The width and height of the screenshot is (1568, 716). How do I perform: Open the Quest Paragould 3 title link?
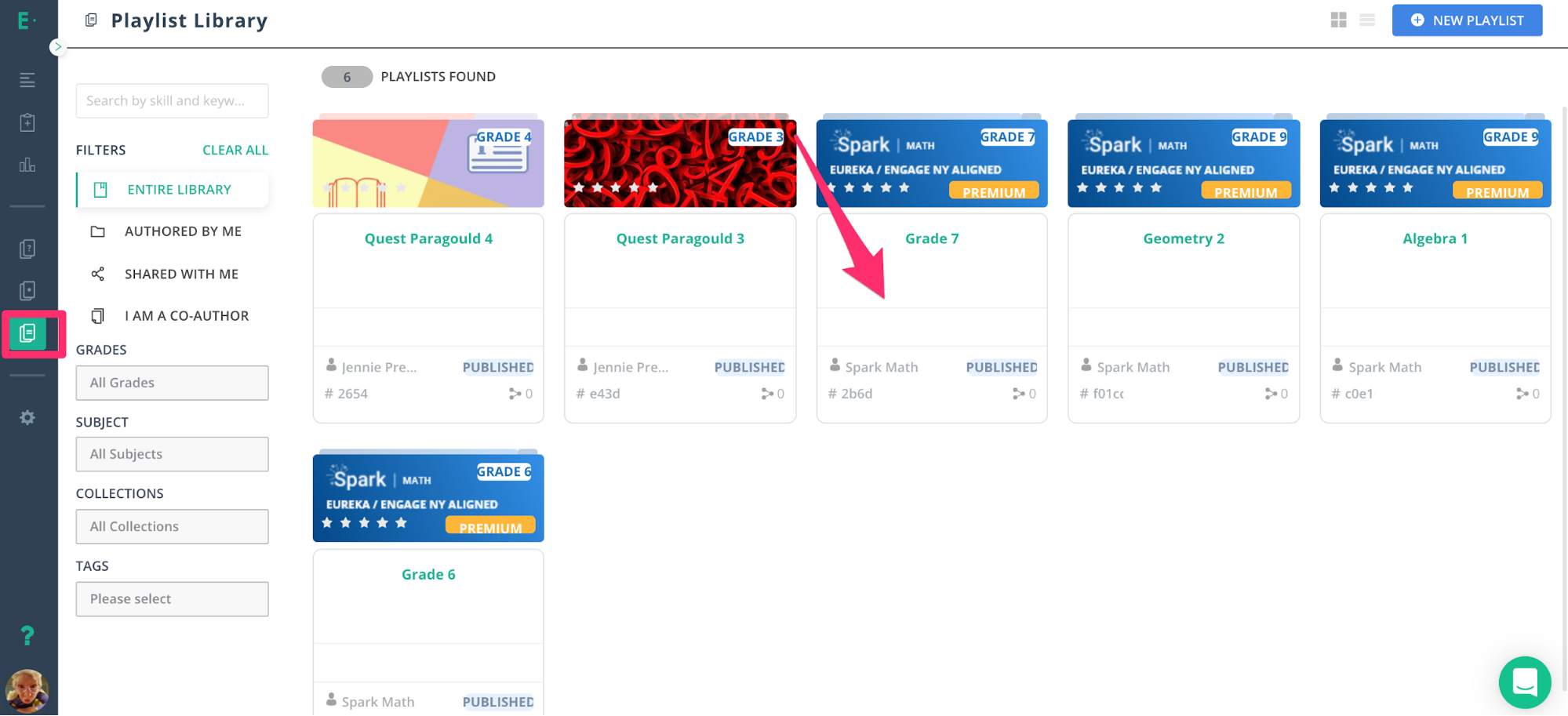click(x=680, y=238)
